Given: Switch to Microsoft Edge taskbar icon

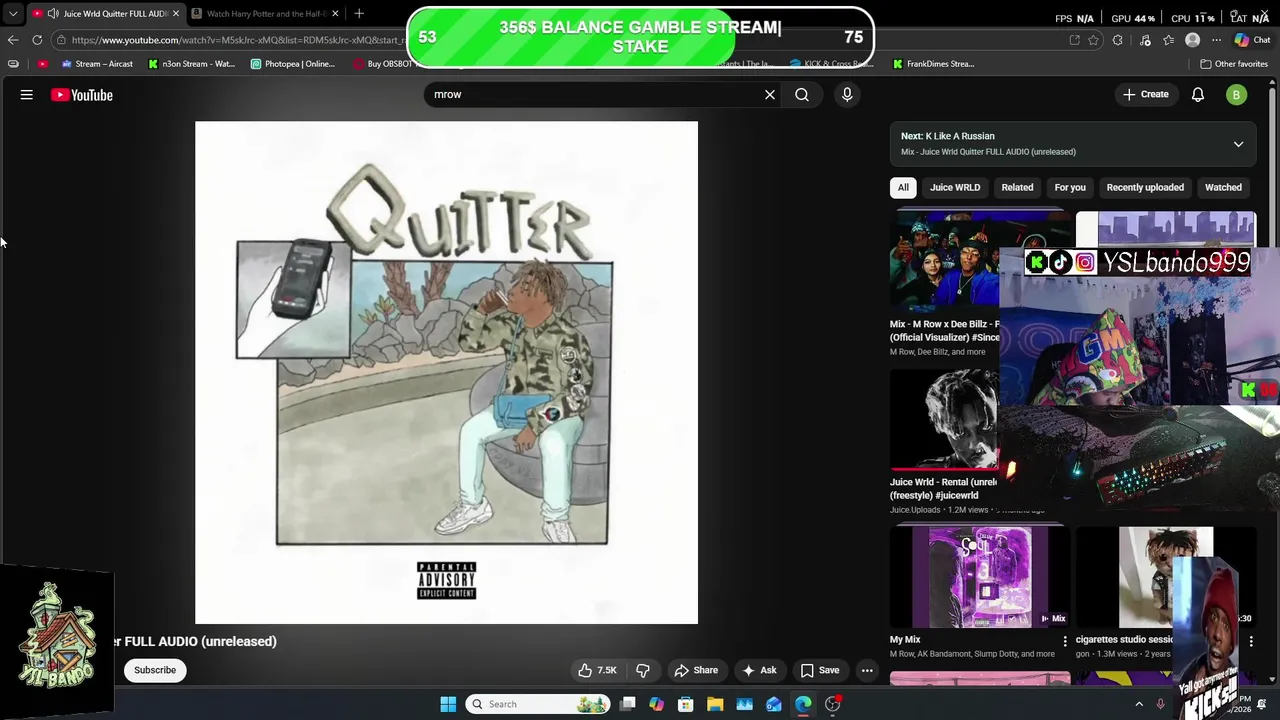Looking at the screenshot, I should [803, 704].
